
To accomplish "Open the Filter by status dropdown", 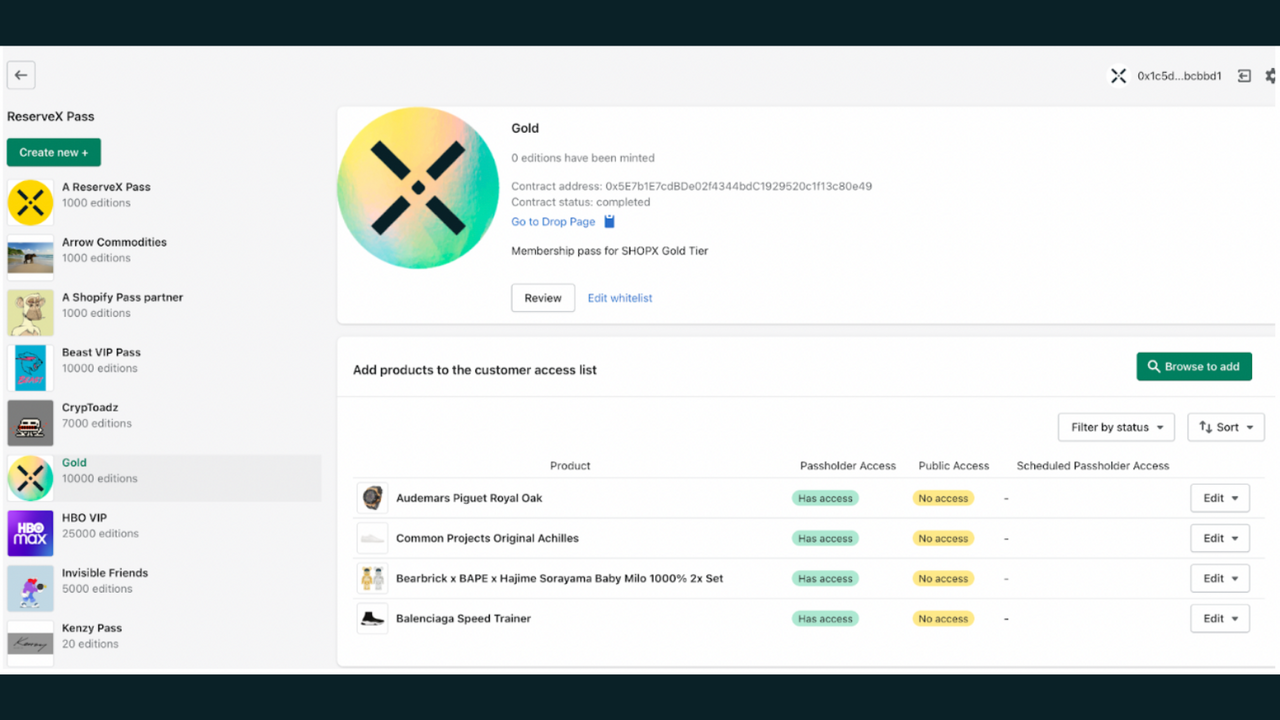I will [1116, 427].
